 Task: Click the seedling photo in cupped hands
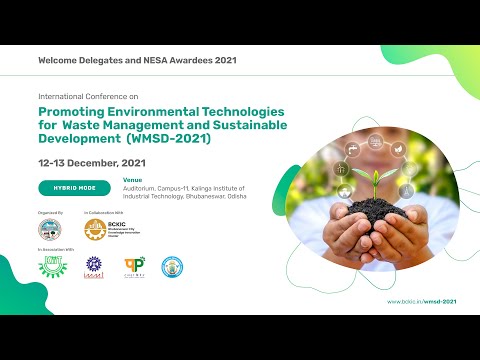(x=373, y=200)
